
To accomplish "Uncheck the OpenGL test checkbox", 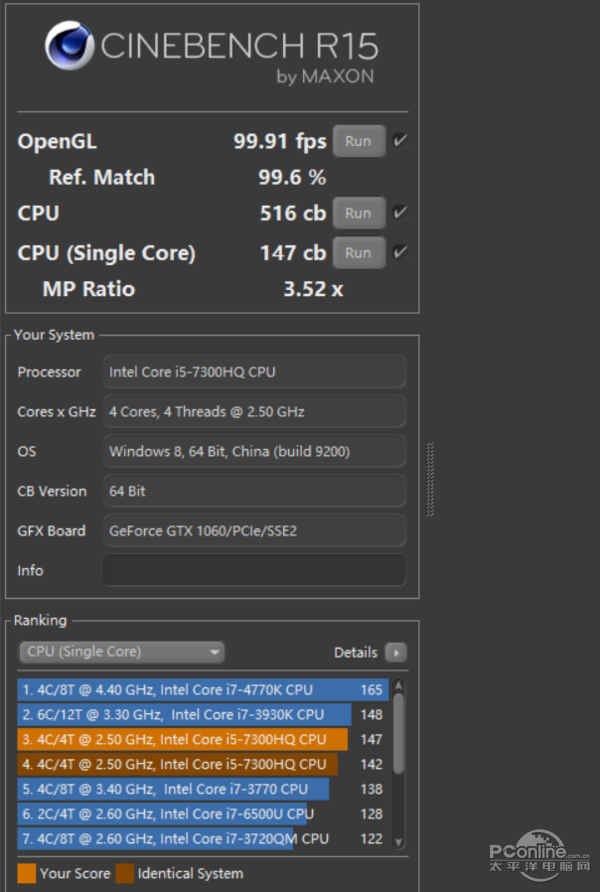I will coord(400,140).
